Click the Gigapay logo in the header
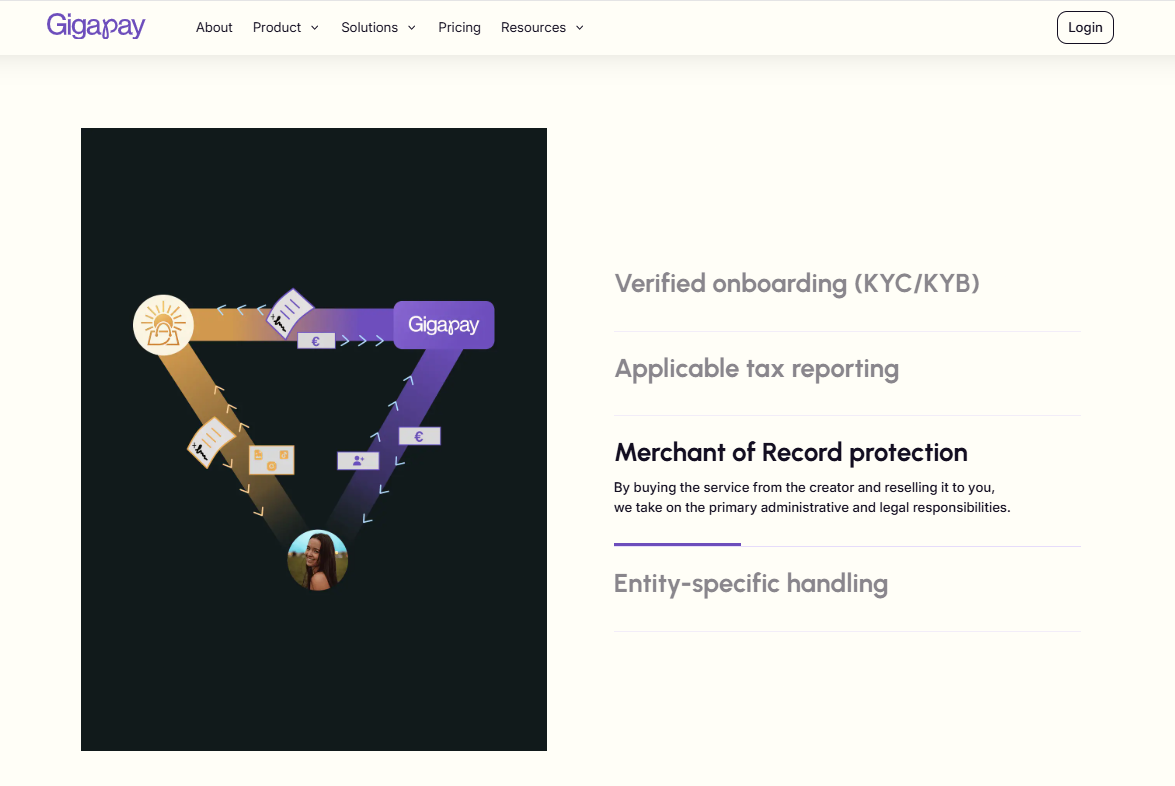The image size is (1175, 786). click(96, 26)
